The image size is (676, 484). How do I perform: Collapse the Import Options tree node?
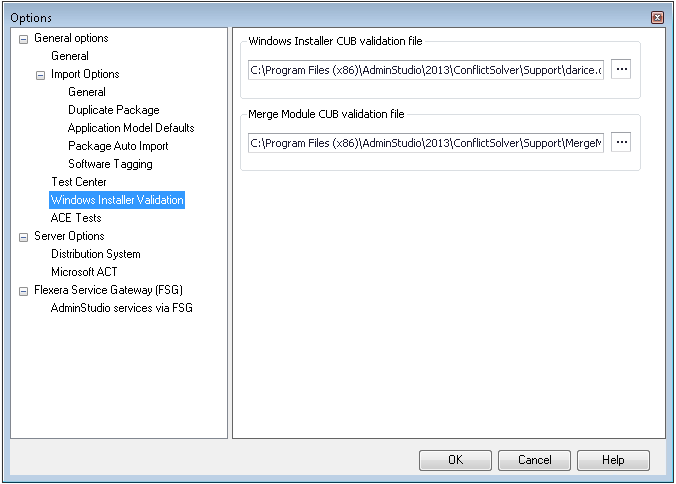tap(39, 75)
